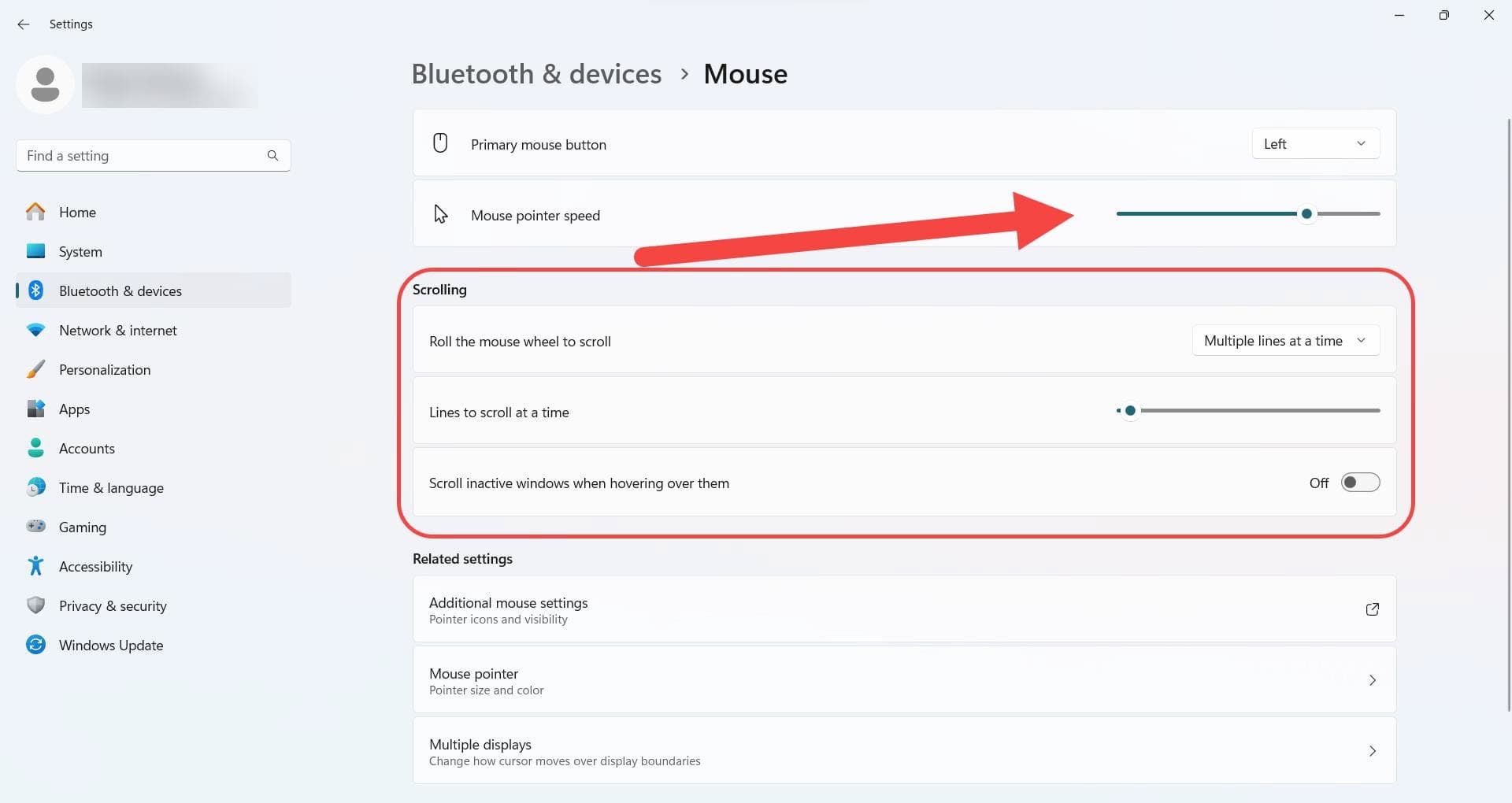Open the Mouse pointer size and color page

(903, 680)
